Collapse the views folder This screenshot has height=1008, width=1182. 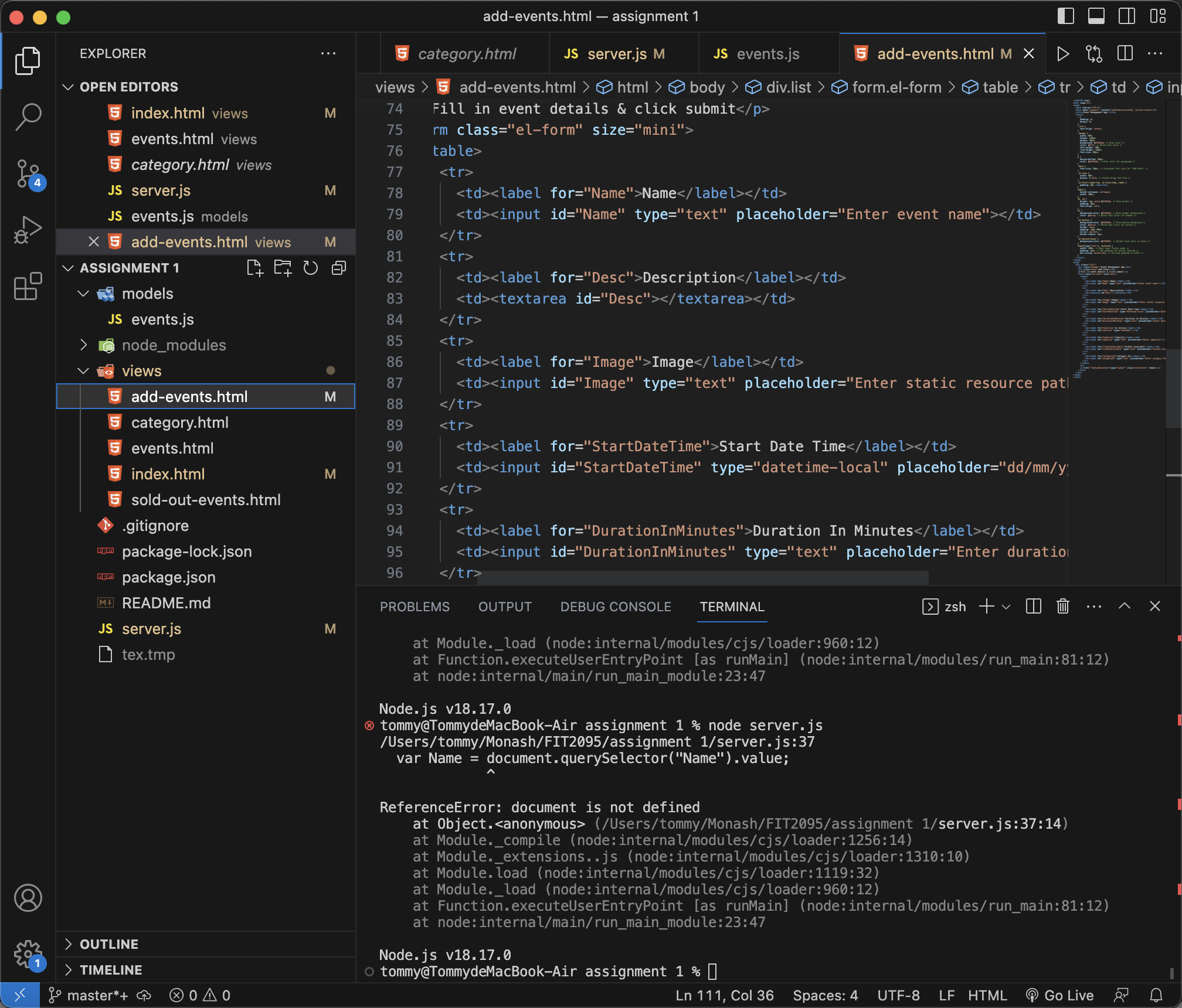coord(84,371)
